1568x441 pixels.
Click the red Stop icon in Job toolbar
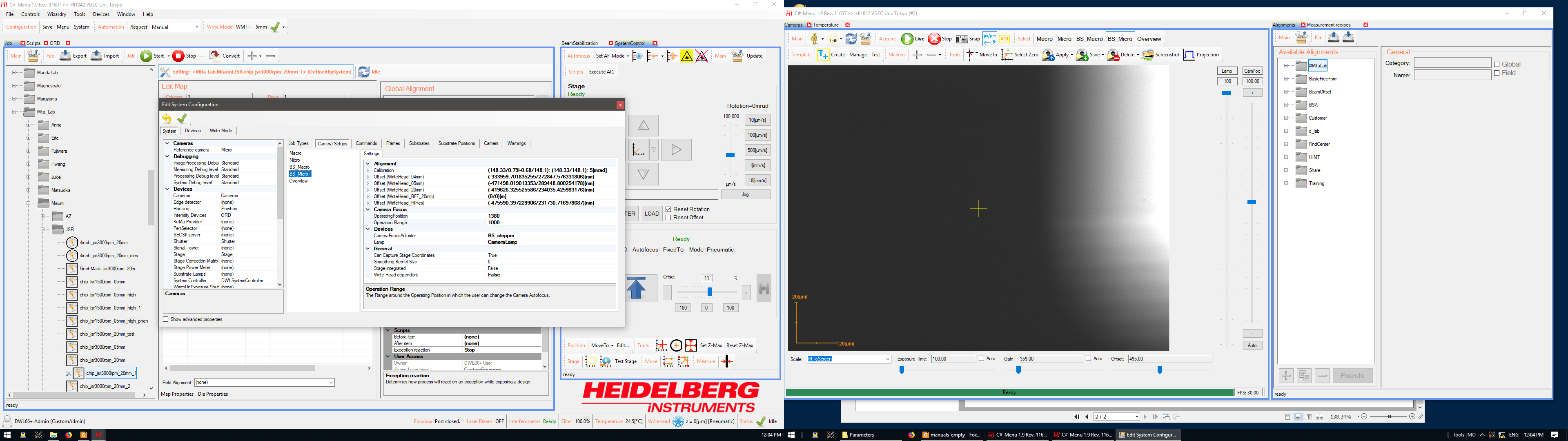point(178,56)
